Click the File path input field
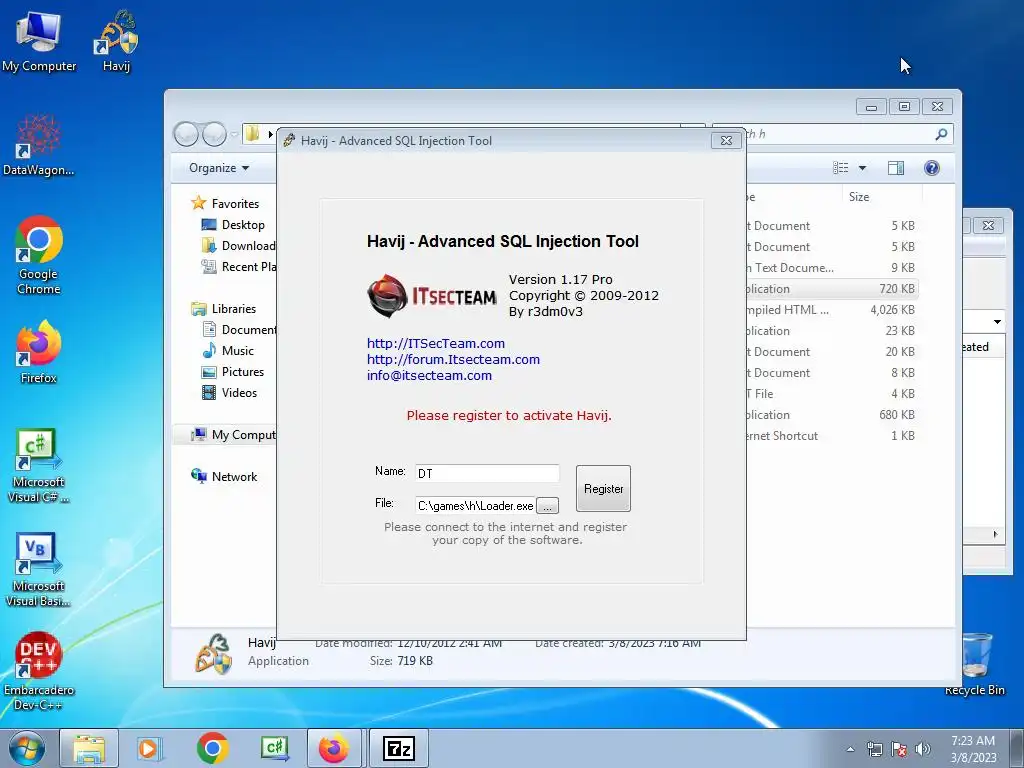Image resolution: width=1024 pixels, height=768 pixels. click(475, 505)
